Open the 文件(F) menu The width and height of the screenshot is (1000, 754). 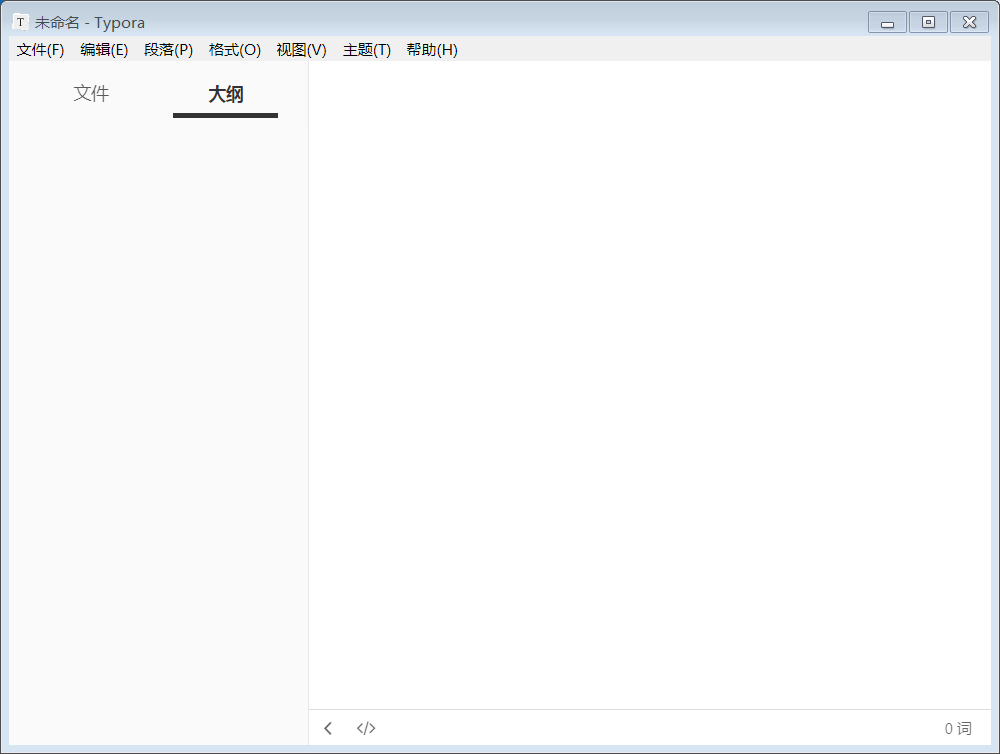click(x=39, y=50)
